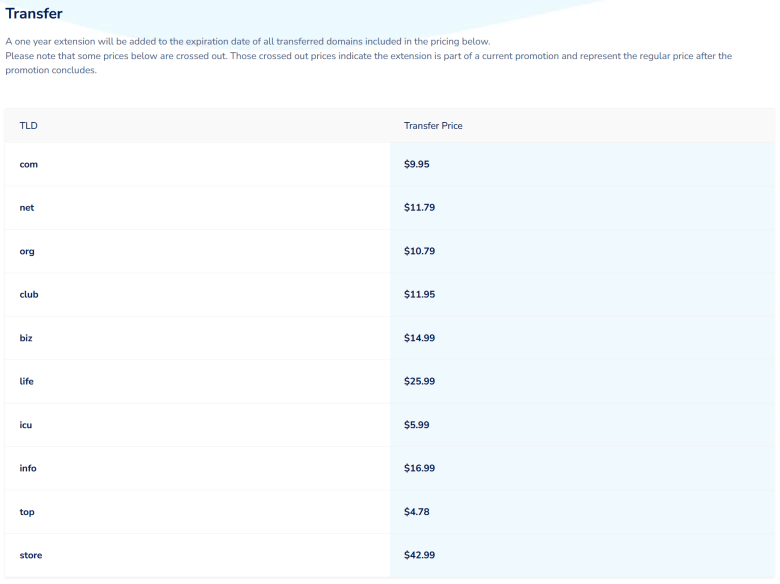Click the $25.99 price for life

(x=419, y=382)
